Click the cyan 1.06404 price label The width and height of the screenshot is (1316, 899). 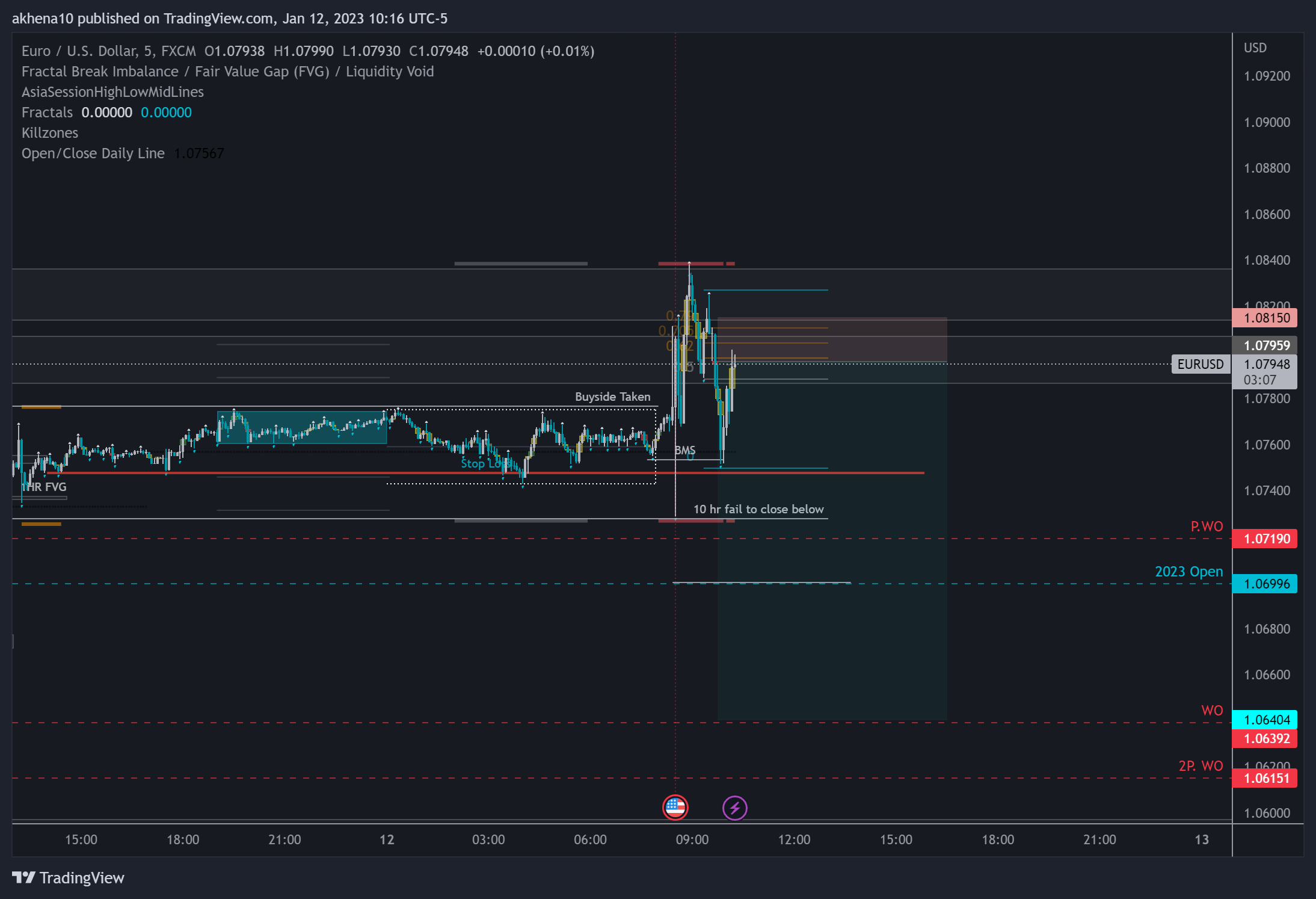[1264, 720]
